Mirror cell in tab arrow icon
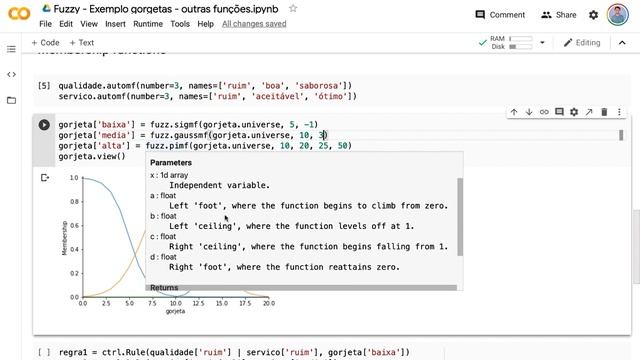Screen dimensions: 640x360 tap(589, 112)
